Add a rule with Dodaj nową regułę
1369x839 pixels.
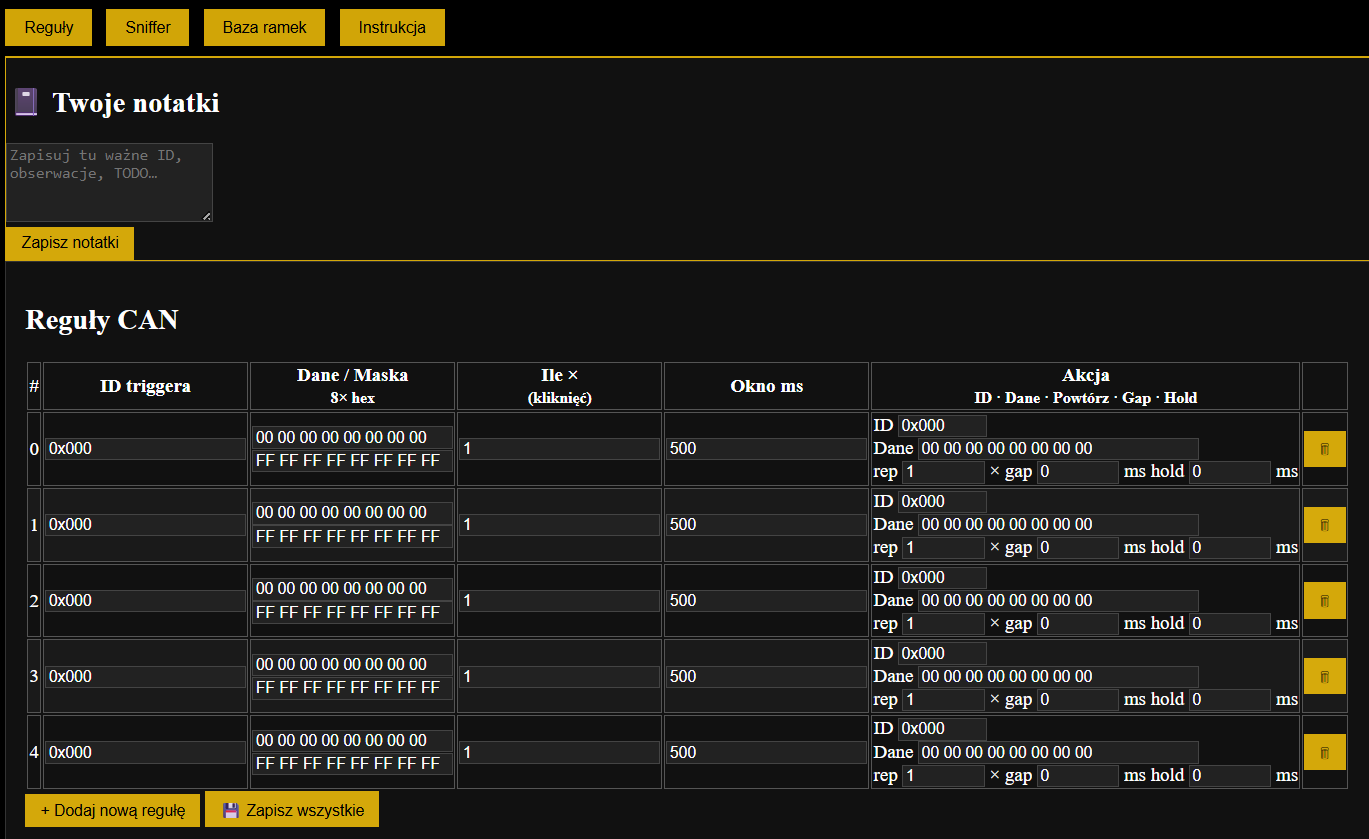pos(113,810)
